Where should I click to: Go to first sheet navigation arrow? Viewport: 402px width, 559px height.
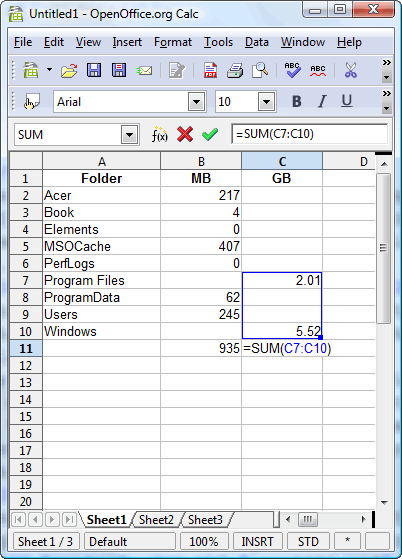tap(18, 519)
